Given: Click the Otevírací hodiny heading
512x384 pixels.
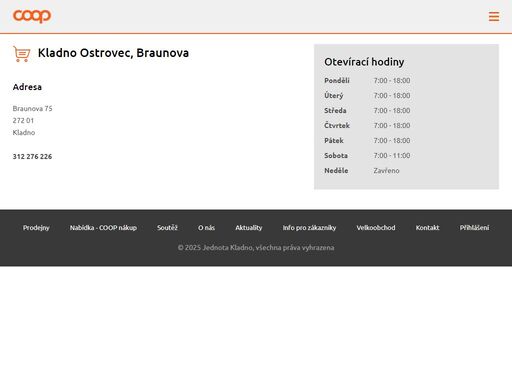Looking at the screenshot, I should pos(364,62).
